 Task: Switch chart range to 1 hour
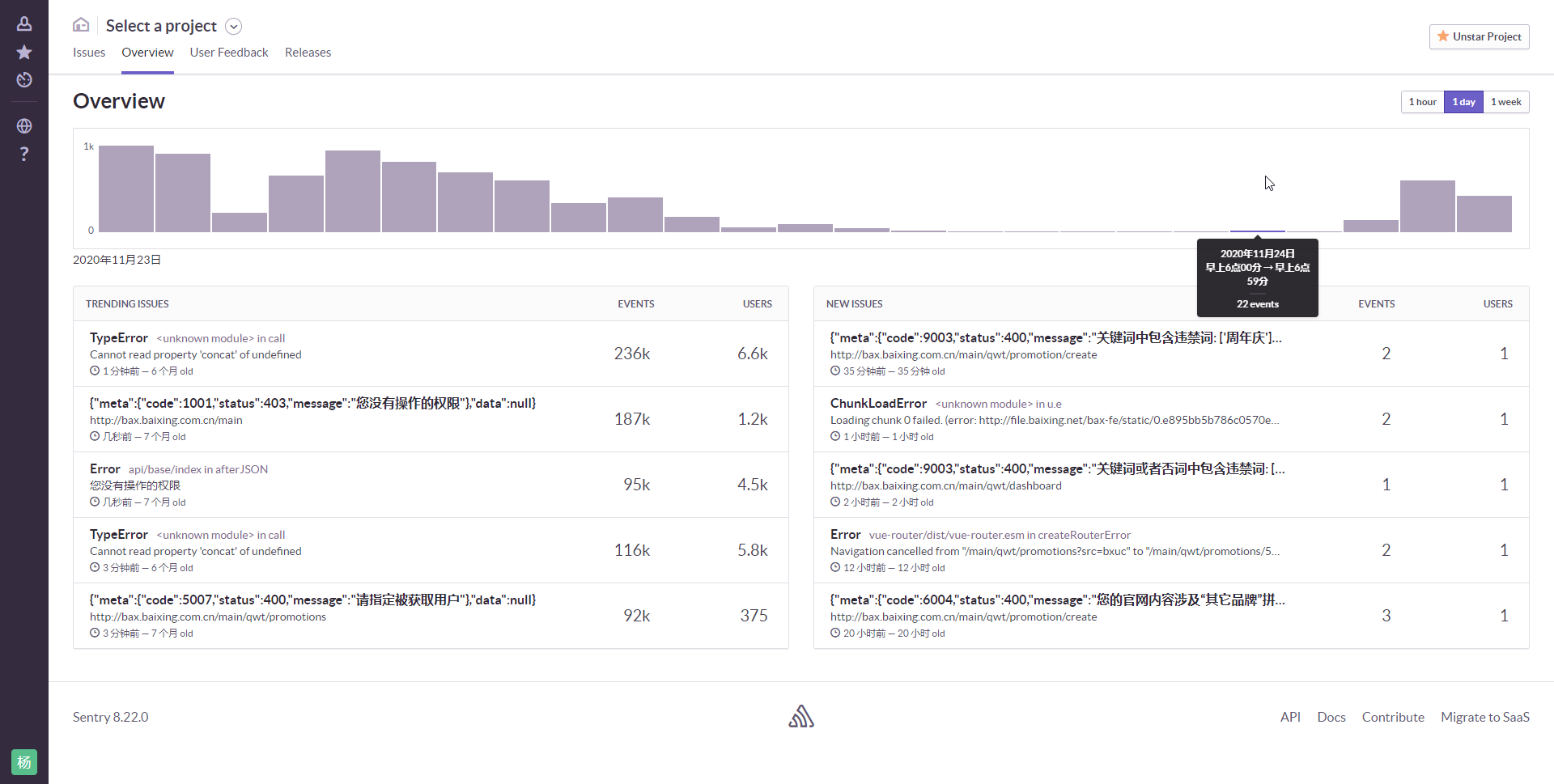click(x=1422, y=102)
